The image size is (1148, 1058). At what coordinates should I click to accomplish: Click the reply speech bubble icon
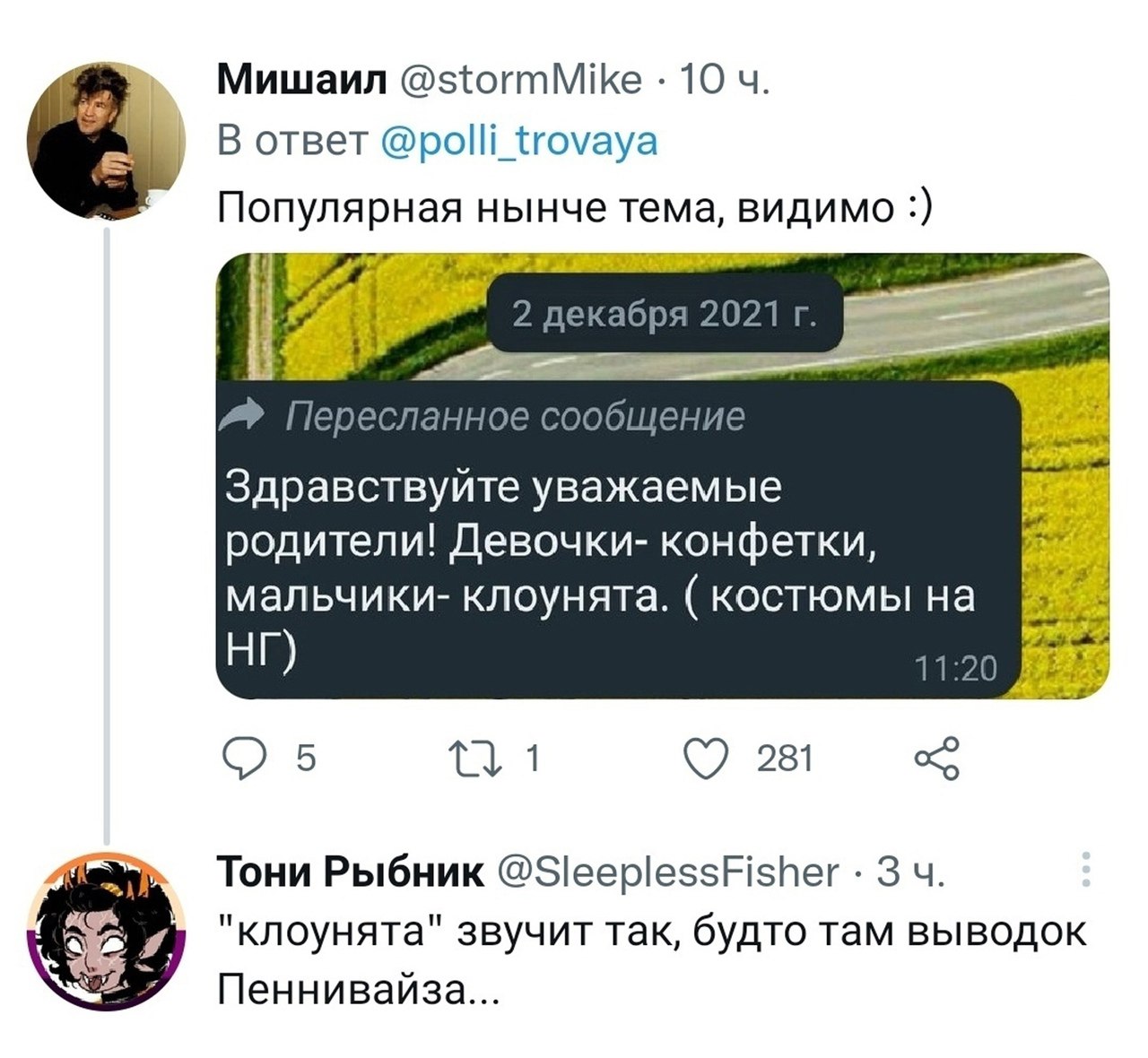coord(240,759)
